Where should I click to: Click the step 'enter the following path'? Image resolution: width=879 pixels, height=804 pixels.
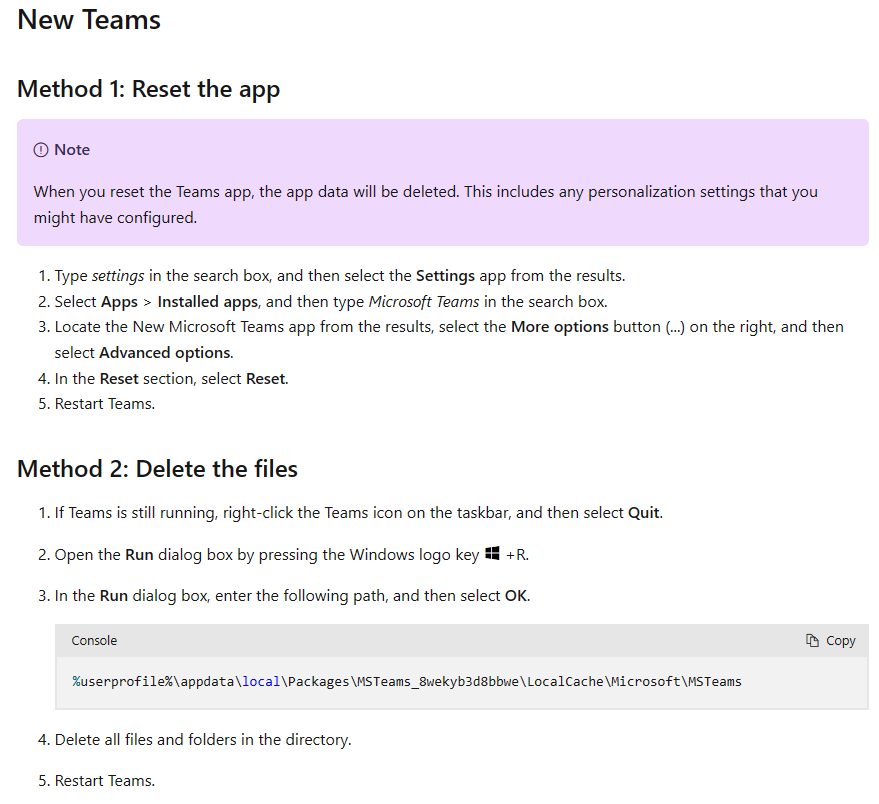point(292,595)
